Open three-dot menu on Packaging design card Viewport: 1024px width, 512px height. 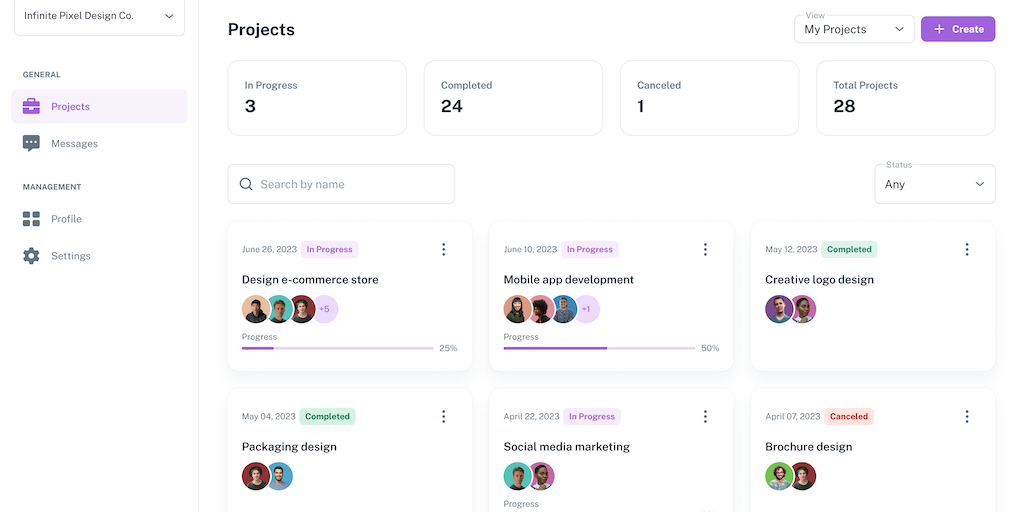pyautogui.click(x=444, y=417)
